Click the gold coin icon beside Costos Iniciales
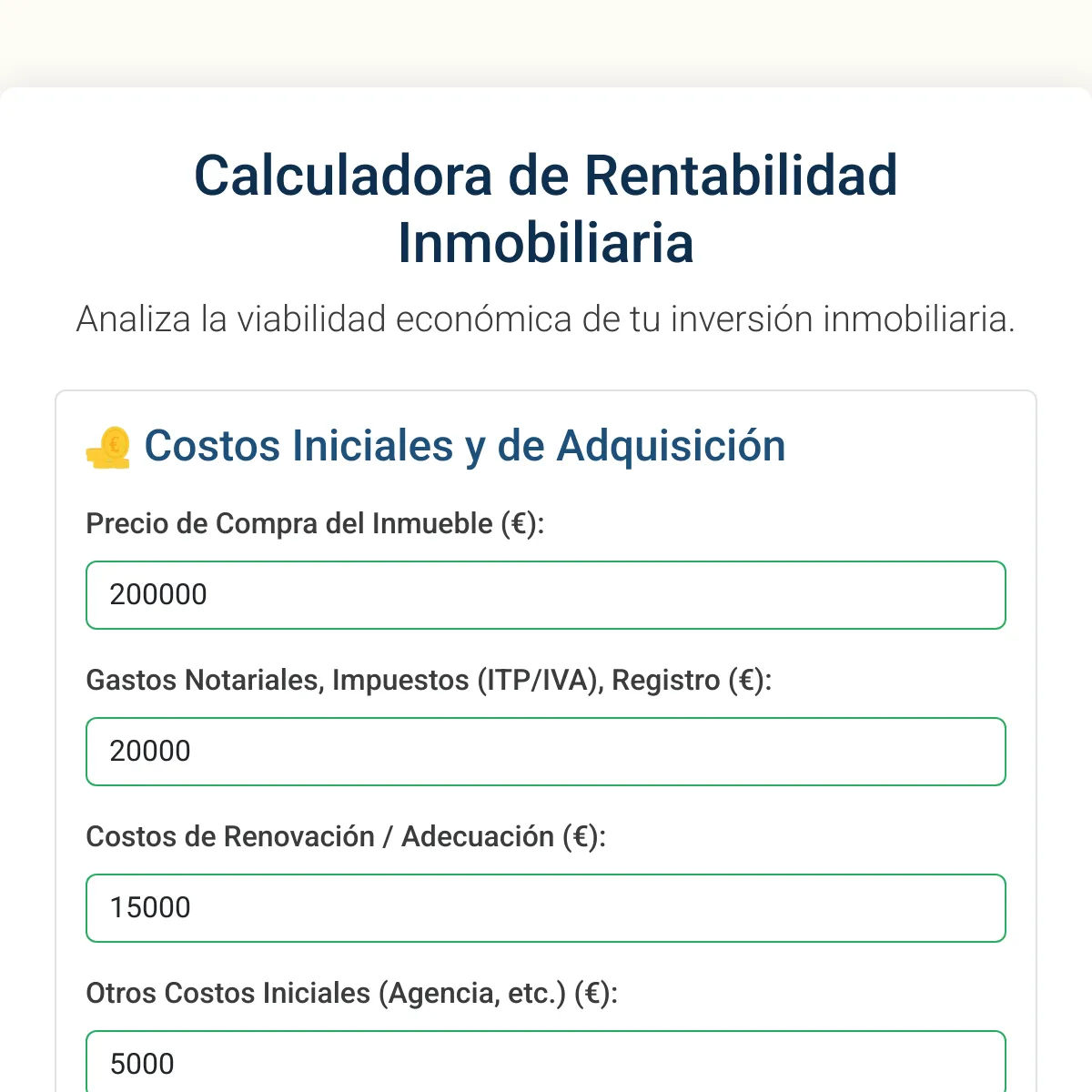1092x1092 pixels. pos(108,448)
